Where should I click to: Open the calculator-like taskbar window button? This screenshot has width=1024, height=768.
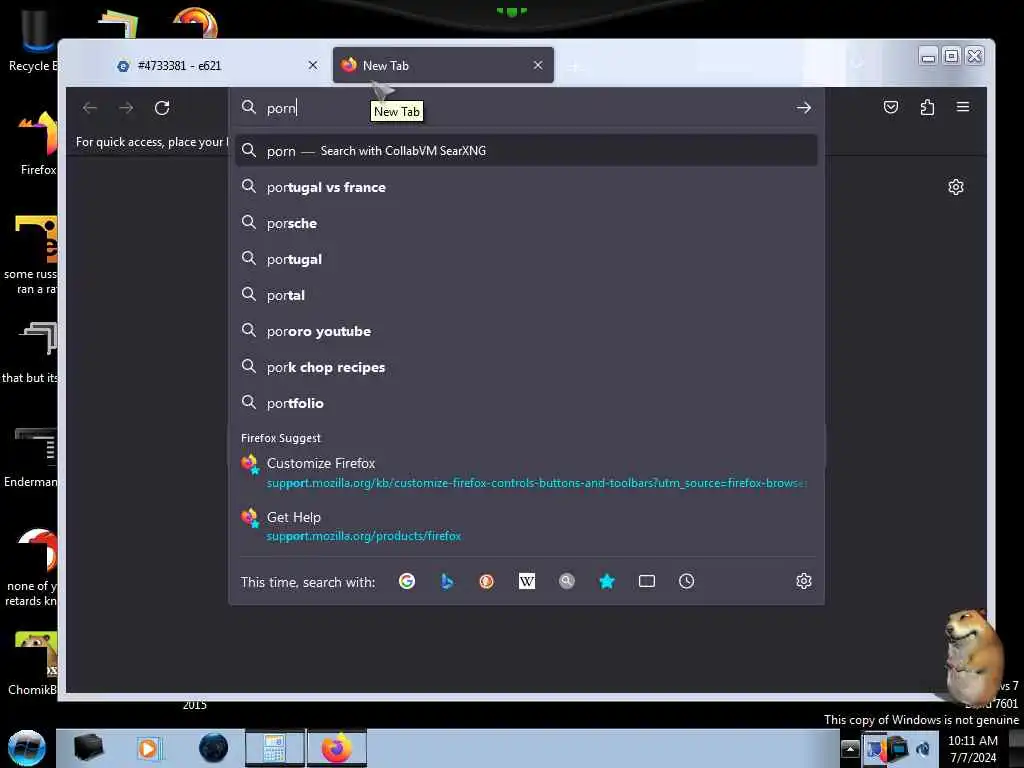coord(275,748)
